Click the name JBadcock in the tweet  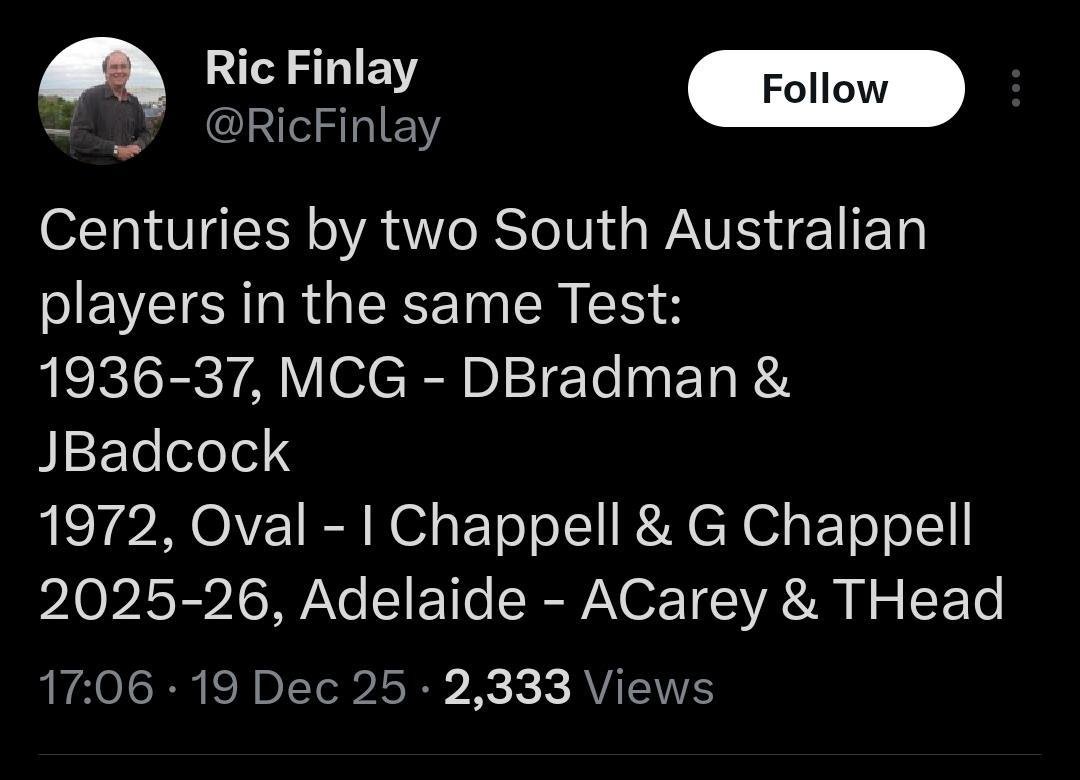tap(165, 452)
